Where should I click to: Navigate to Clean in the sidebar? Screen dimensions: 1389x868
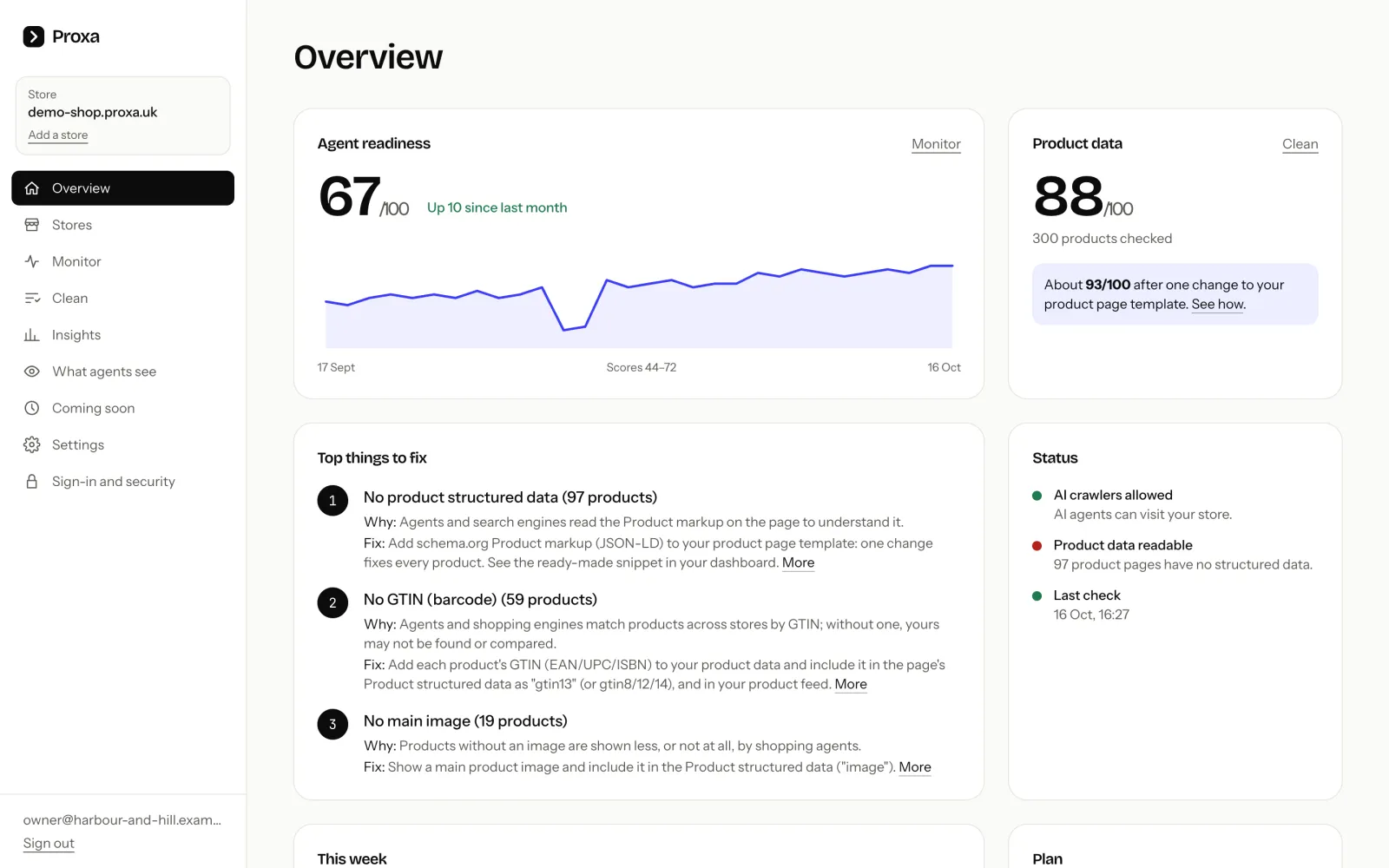click(x=122, y=299)
